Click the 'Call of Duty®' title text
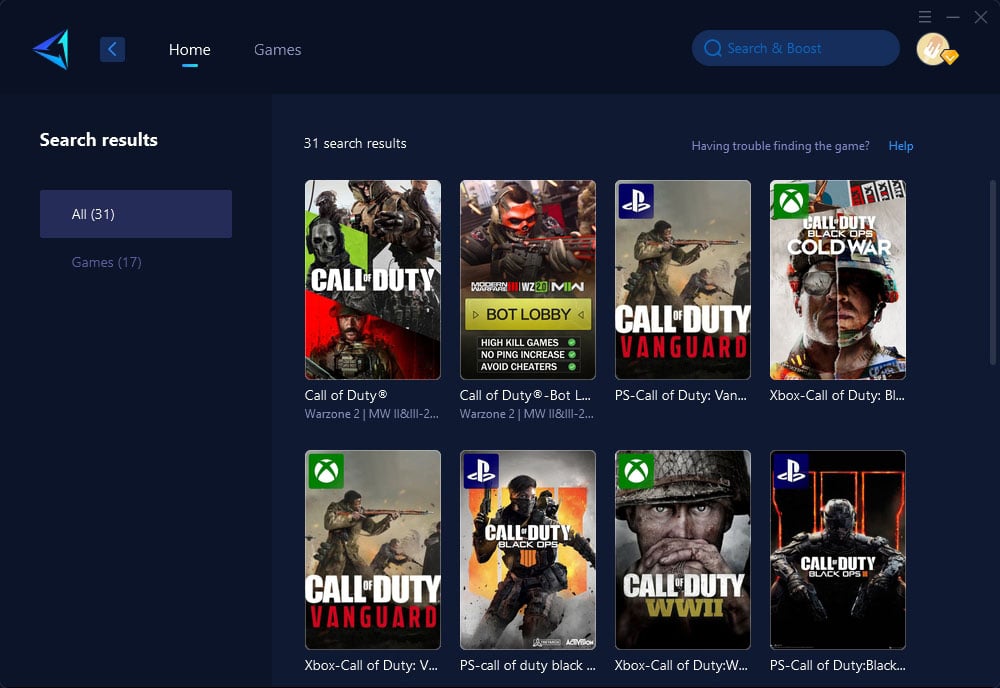Screen dimensions: 1000x688 (x=346, y=395)
